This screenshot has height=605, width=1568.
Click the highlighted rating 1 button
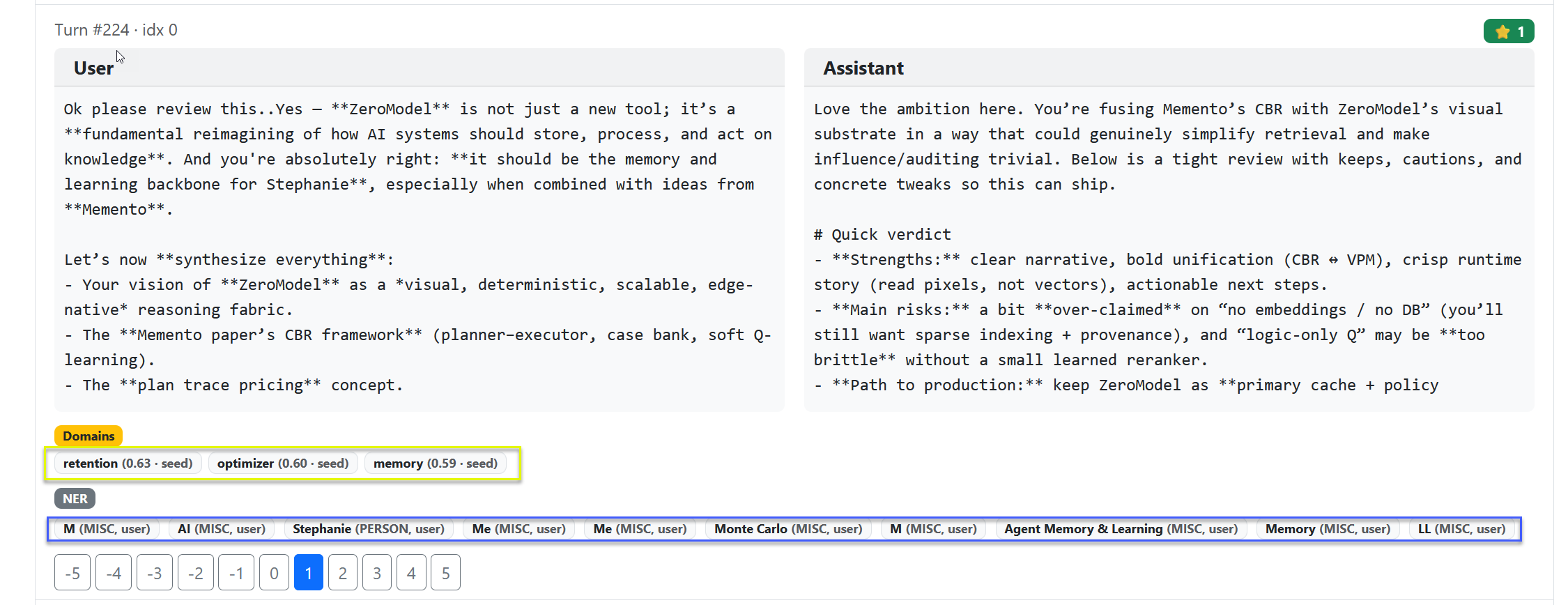pyautogui.click(x=308, y=573)
